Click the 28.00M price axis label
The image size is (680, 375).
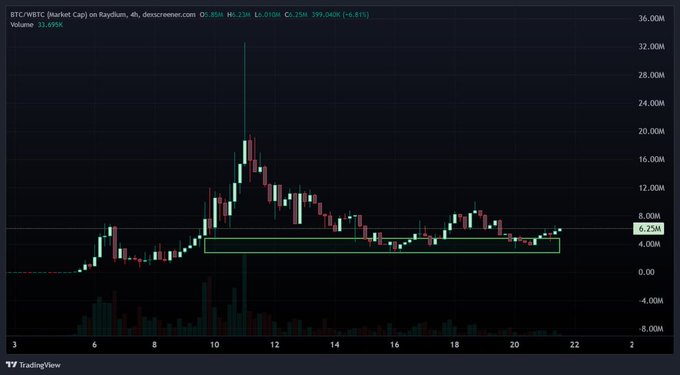pos(652,75)
